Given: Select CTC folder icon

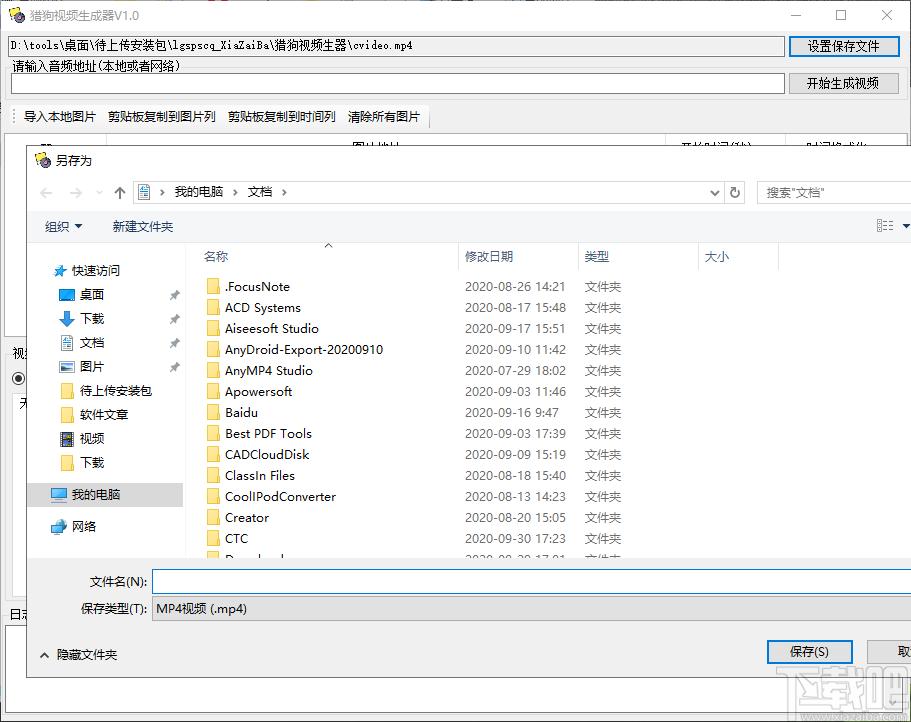Looking at the screenshot, I should click(x=213, y=538).
